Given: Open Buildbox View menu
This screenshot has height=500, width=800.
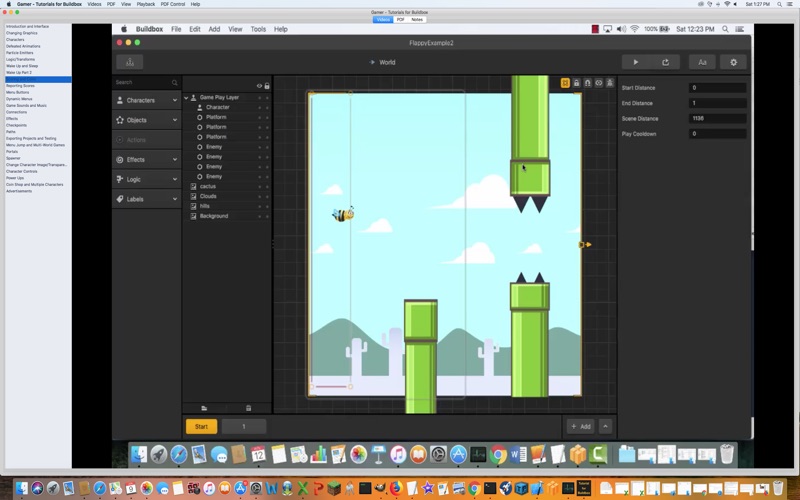Looking at the screenshot, I should (x=235, y=29).
